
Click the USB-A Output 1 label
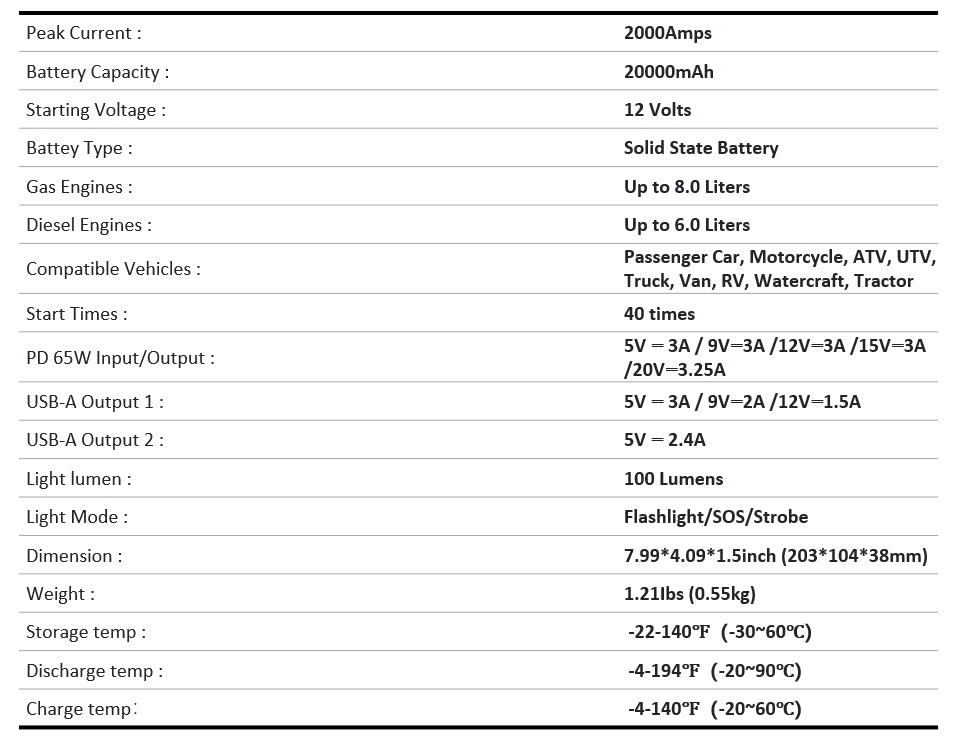[x=95, y=402]
